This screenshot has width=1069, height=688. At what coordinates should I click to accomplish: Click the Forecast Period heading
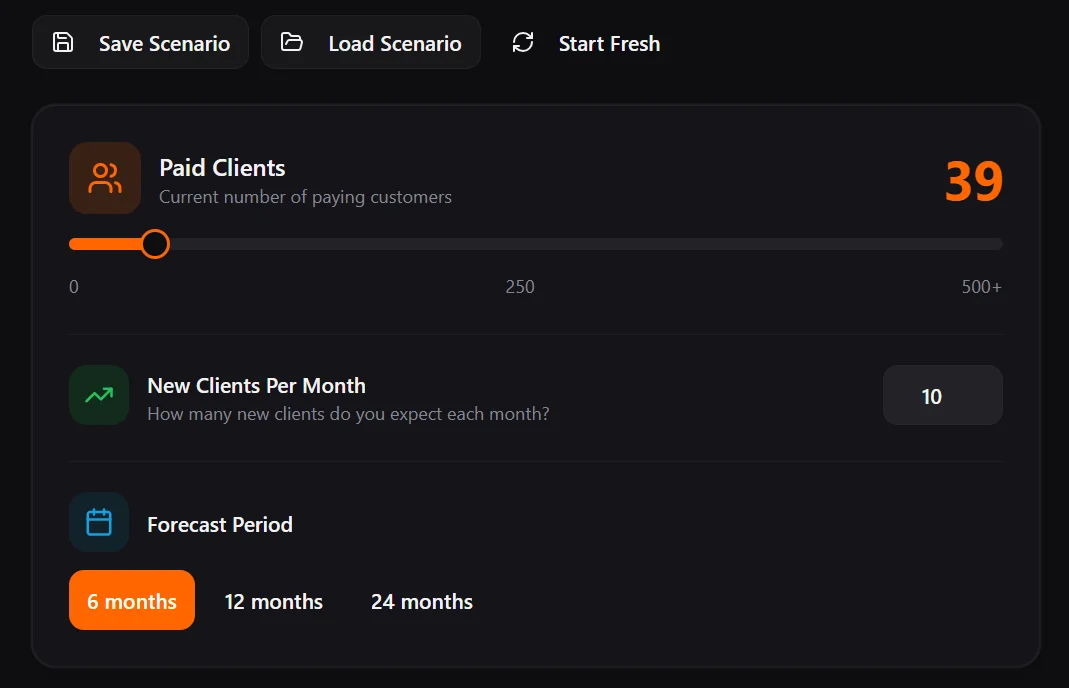point(219,523)
